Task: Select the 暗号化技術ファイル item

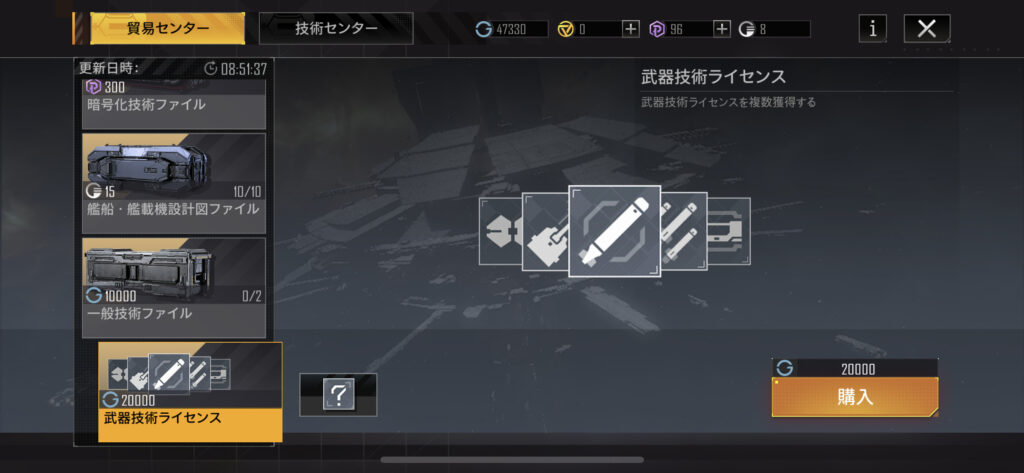Action: [174, 105]
